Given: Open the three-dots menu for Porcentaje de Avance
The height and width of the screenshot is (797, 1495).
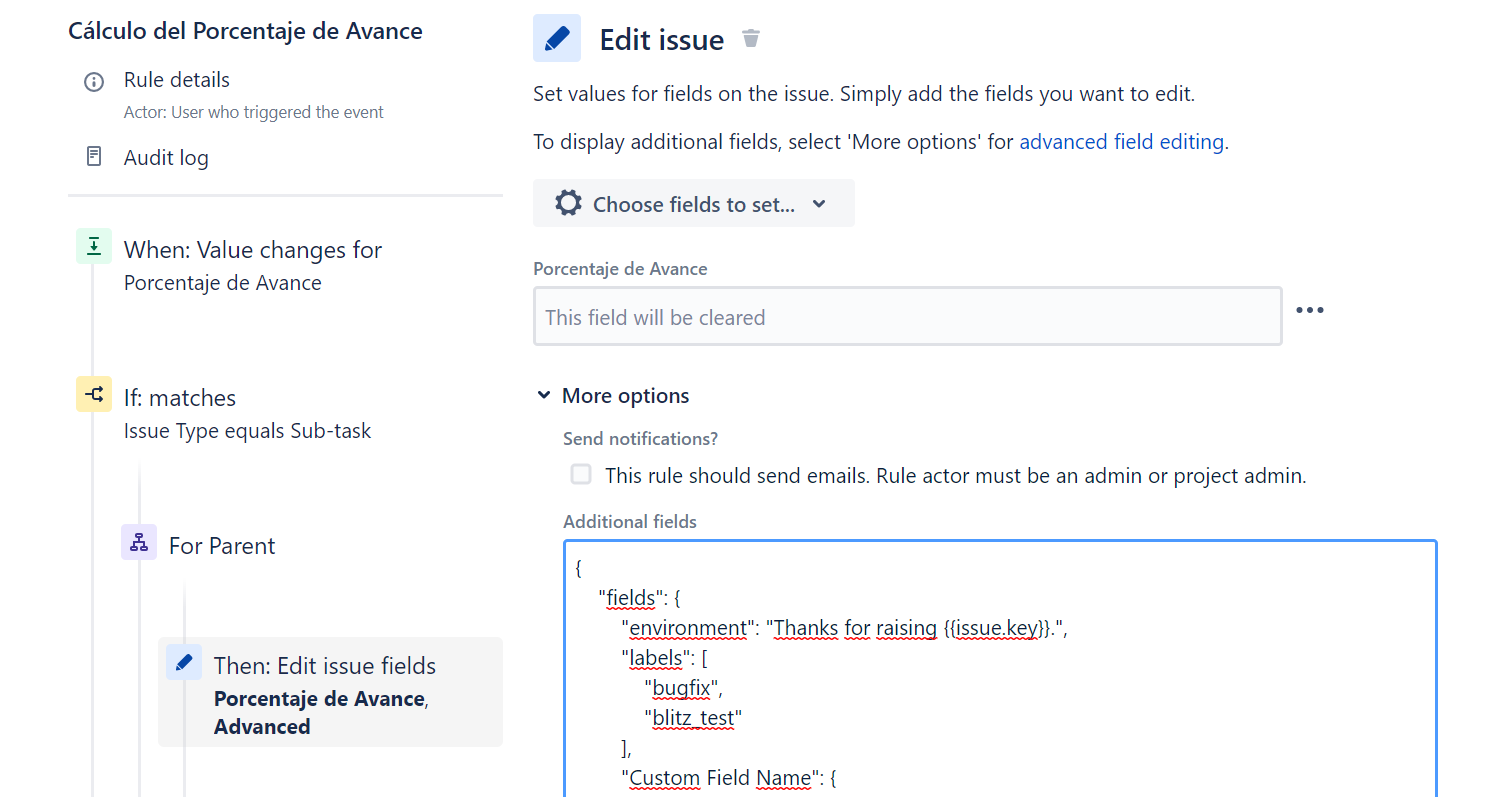Looking at the screenshot, I should (1310, 310).
